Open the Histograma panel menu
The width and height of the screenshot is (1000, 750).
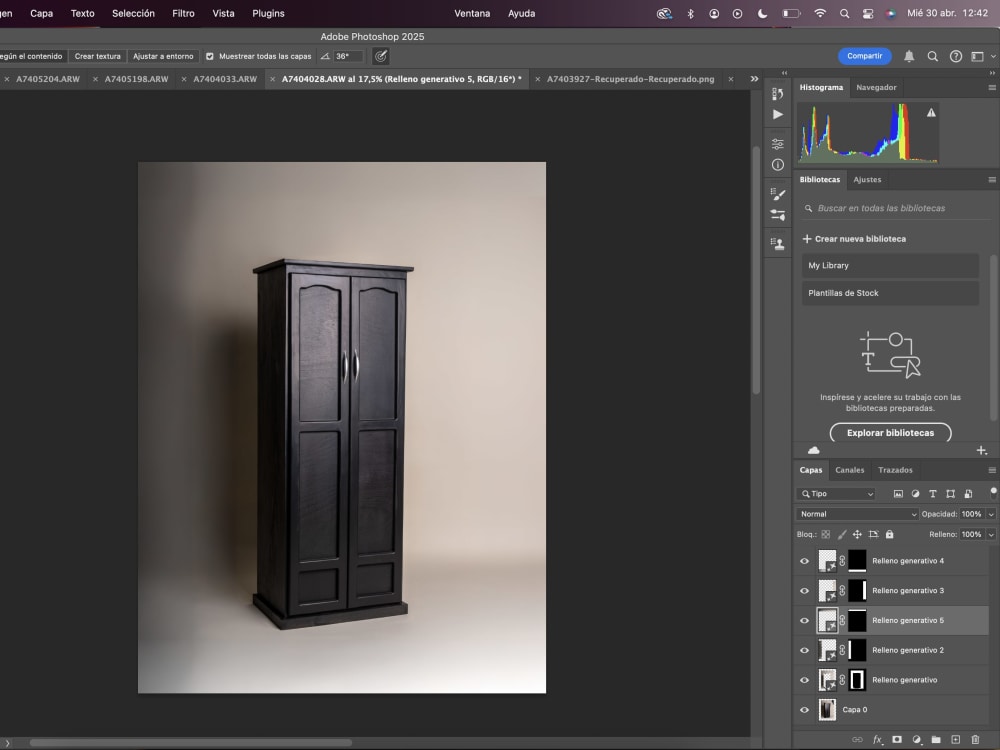coord(992,87)
